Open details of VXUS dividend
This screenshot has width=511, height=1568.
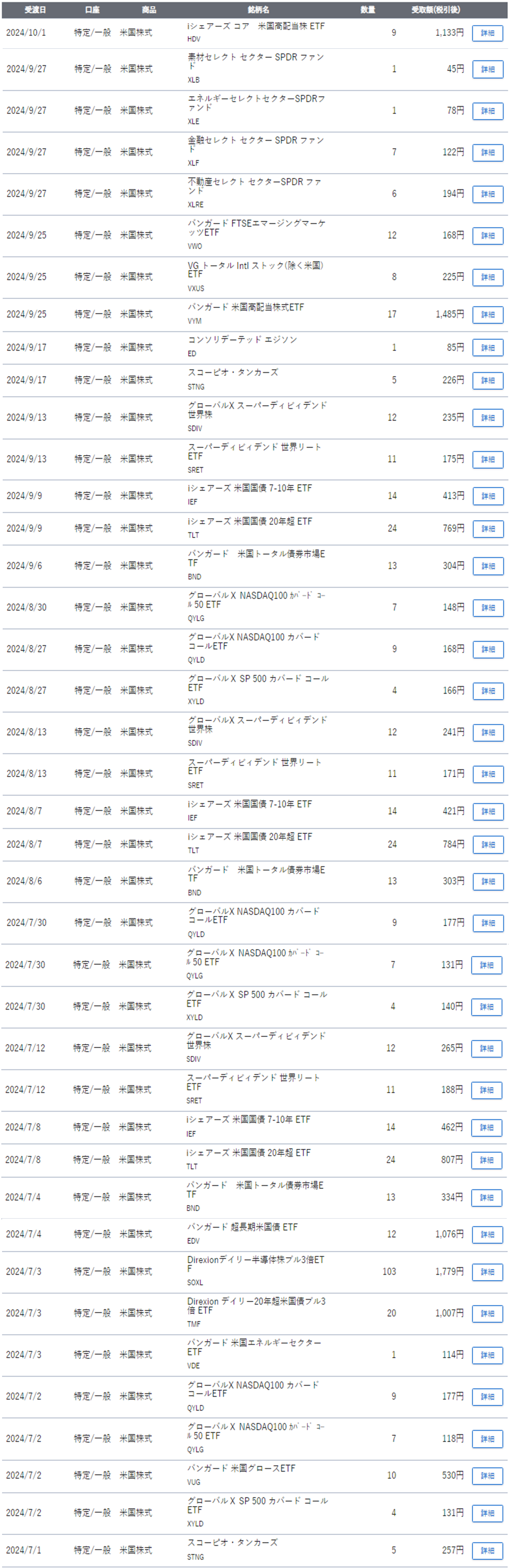point(487,277)
